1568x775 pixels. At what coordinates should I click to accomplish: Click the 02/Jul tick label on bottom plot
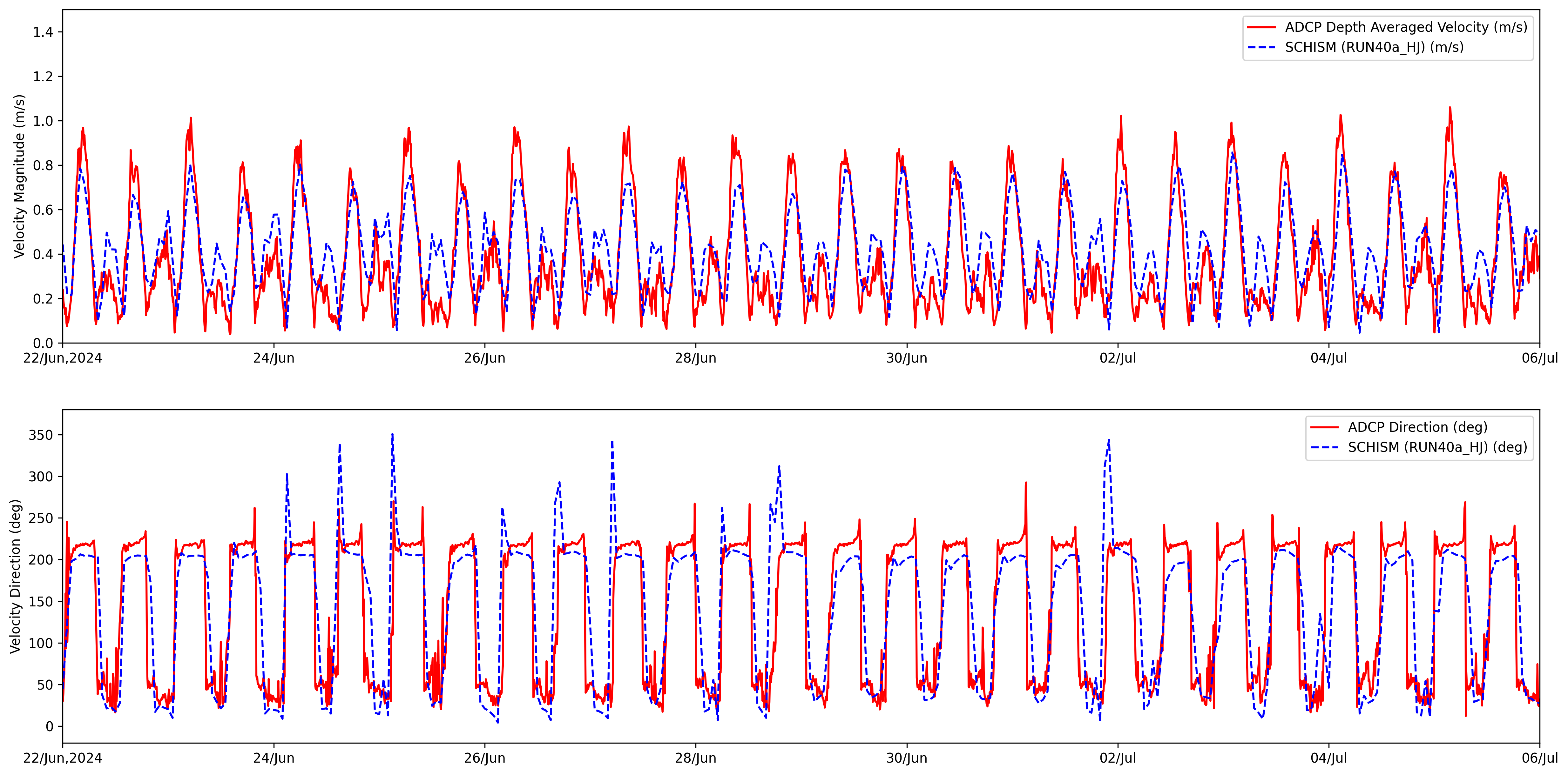(x=1118, y=758)
